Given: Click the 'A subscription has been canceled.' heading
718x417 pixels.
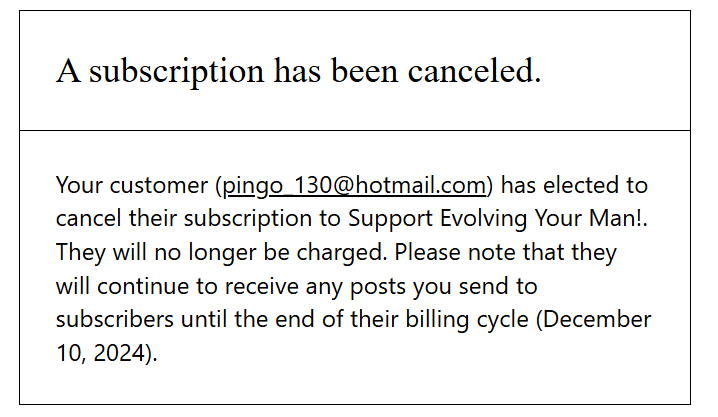Looking at the screenshot, I should [298, 71].
